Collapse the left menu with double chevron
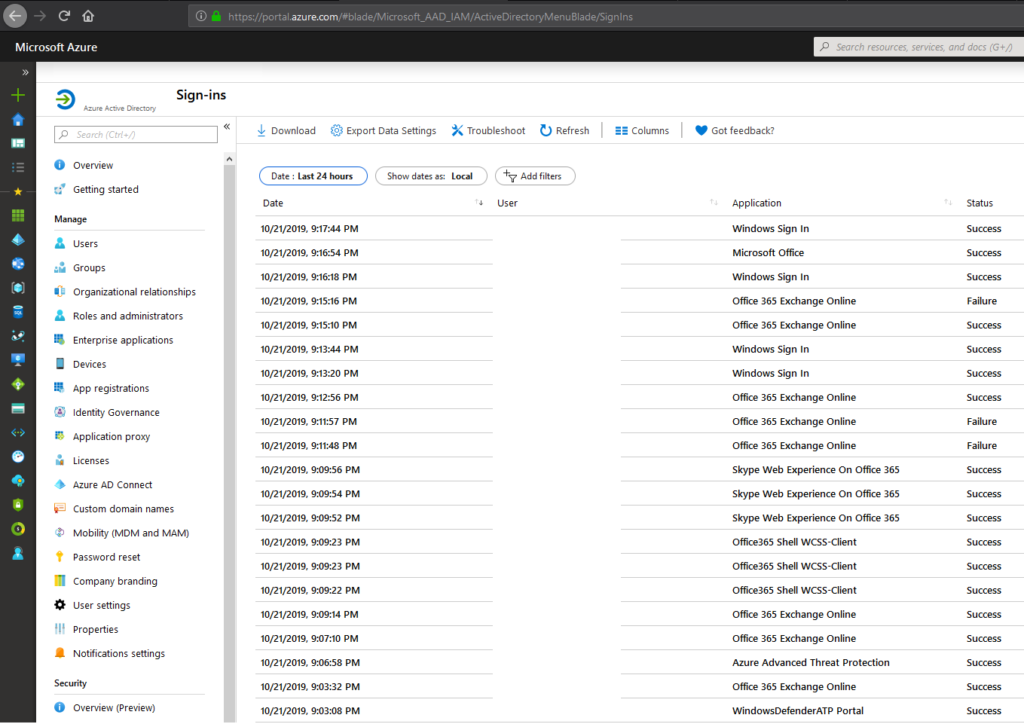 [227, 127]
